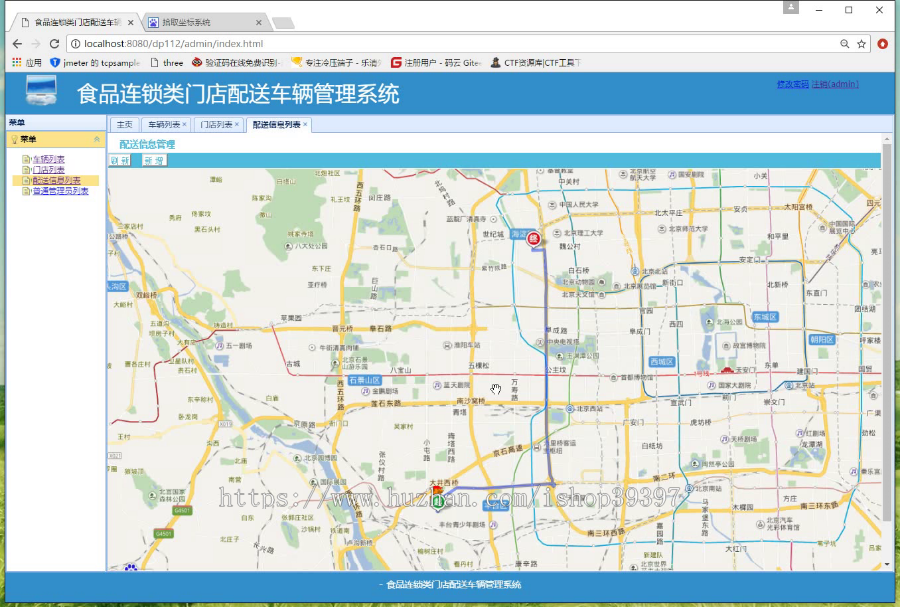Viewport: 900px width, 607px height.
Task: Open 门店列表 in the sidebar menu
Action: coord(48,170)
